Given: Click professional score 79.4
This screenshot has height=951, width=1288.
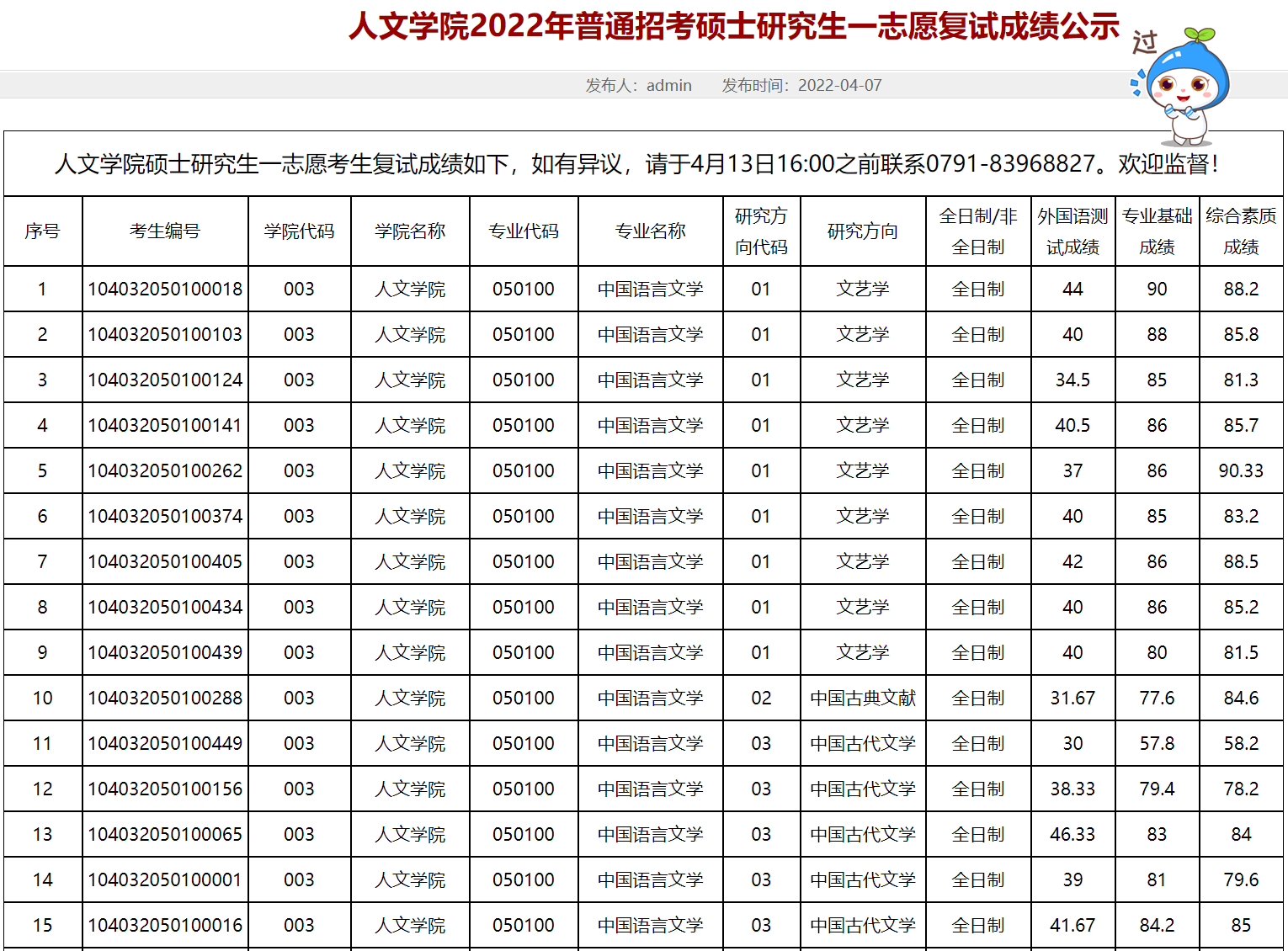Looking at the screenshot, I should (1158, 789).
